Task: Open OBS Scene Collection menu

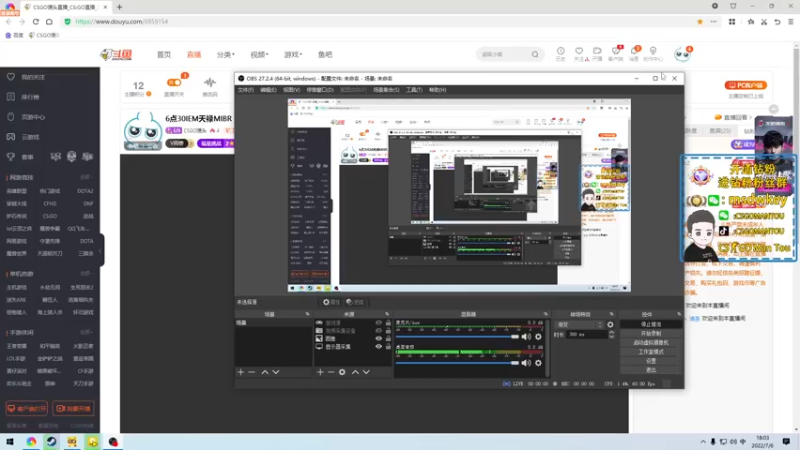Action: point(386,90)
